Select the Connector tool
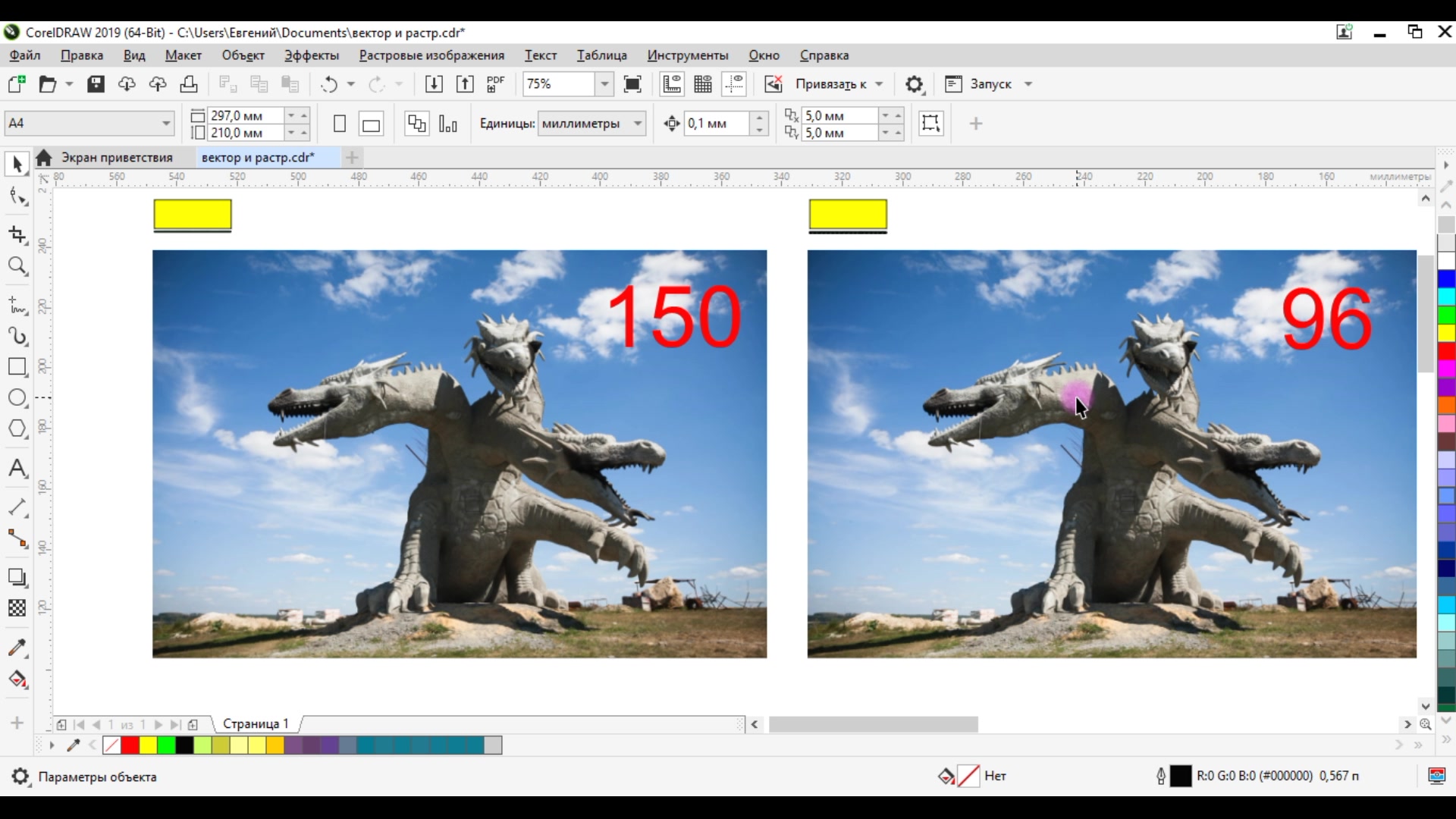 (17, 538)
